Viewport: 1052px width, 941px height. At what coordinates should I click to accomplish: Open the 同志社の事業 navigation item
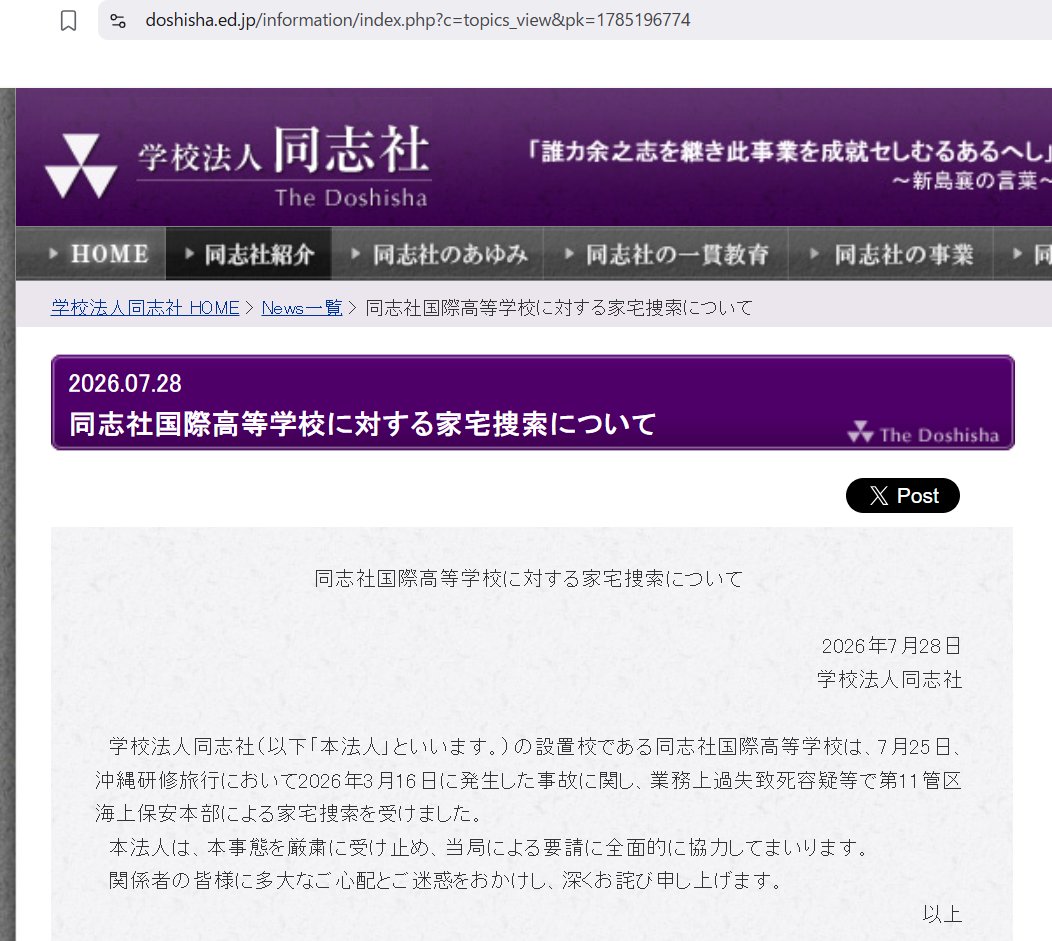coord(890,254)
